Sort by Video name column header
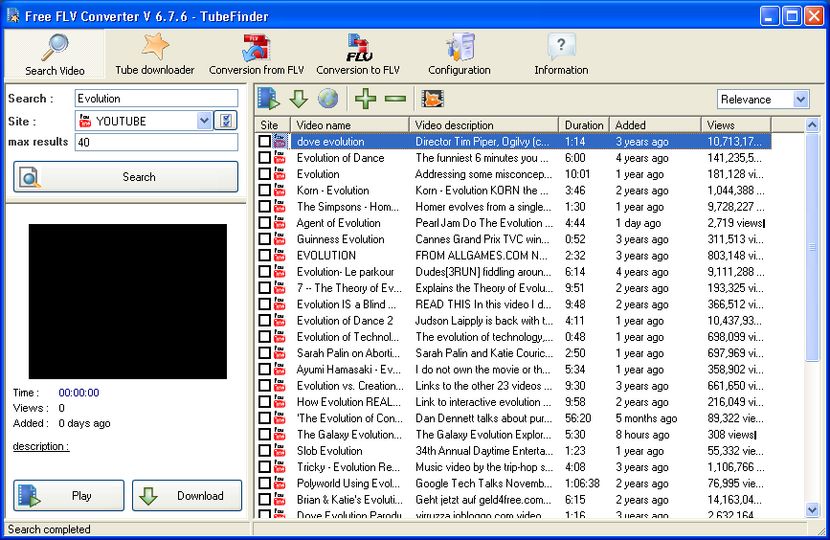830x540 pixels. pyautogui.click(x=350, y=125)
